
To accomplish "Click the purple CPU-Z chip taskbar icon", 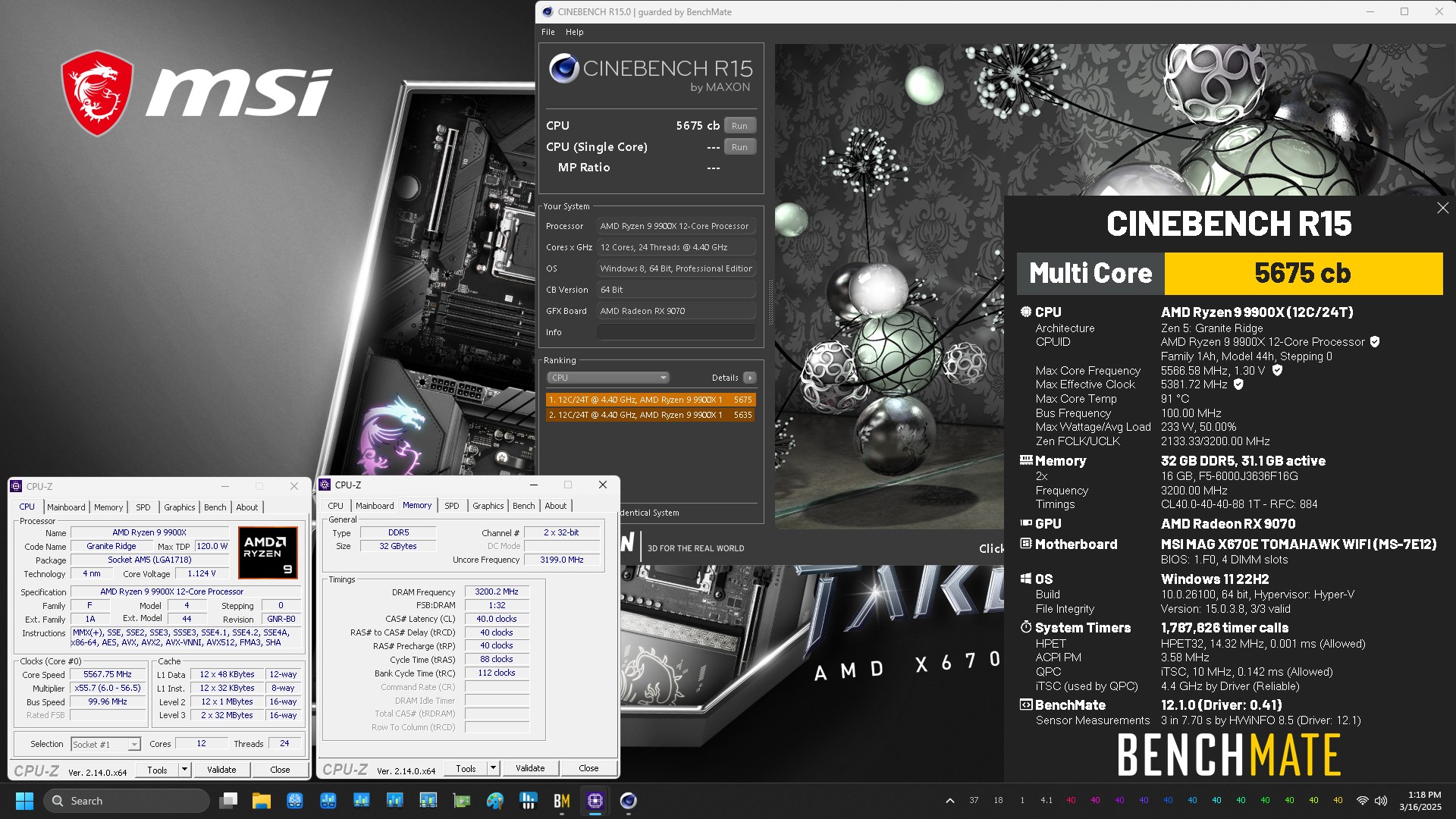I will pyautogui.click(x=595, y=801).
